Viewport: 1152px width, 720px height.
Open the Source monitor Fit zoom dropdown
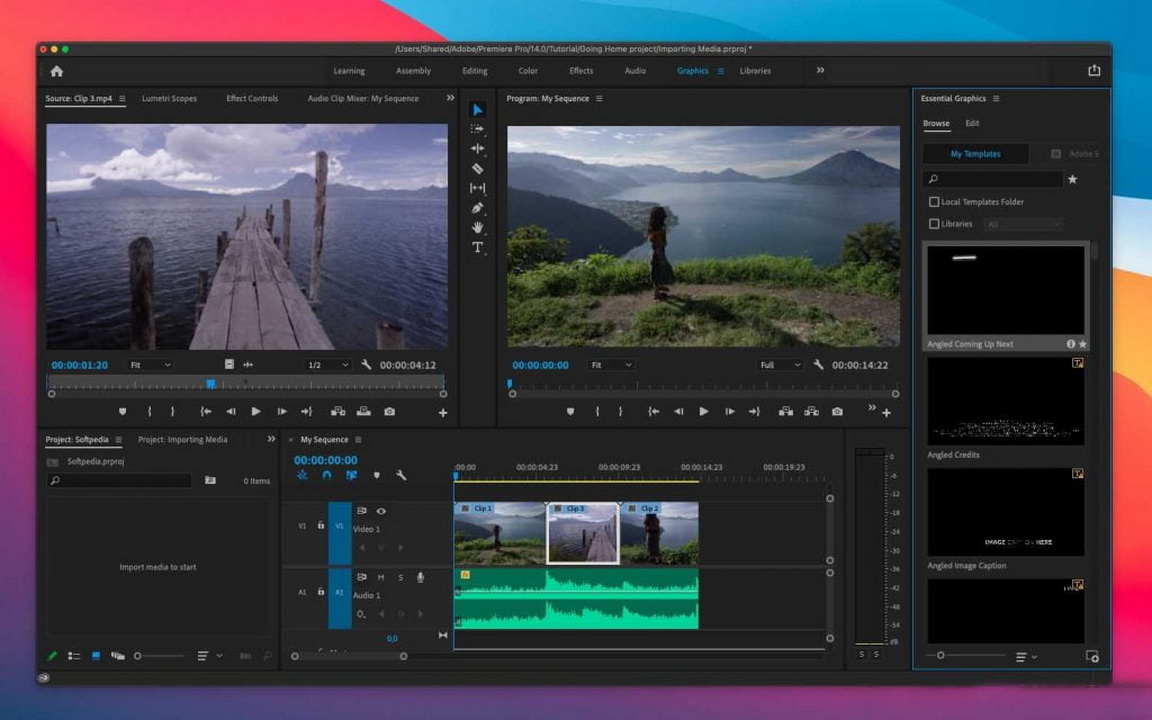[150, 365]
